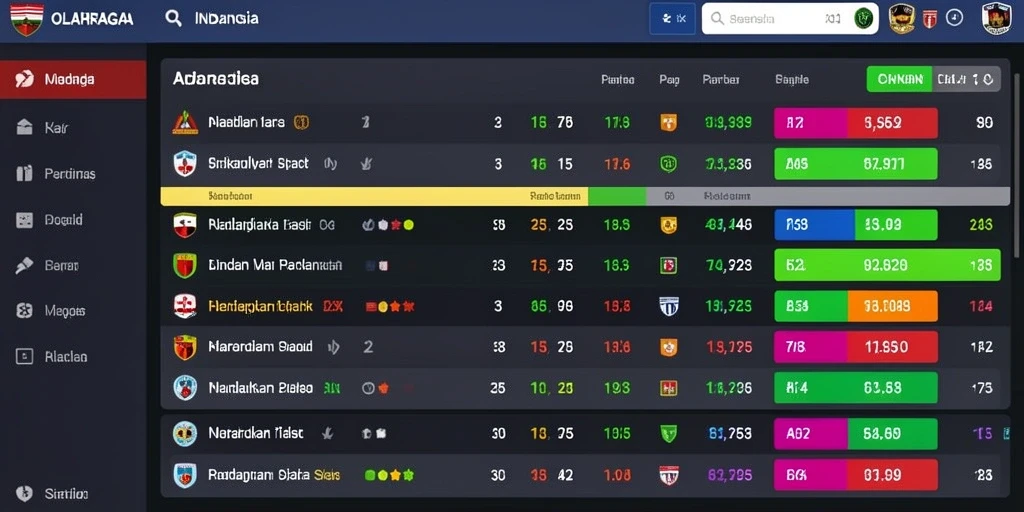Click the green round badge in search box
The width and height of the screenshot is (1024, 512).
[864, 19]
